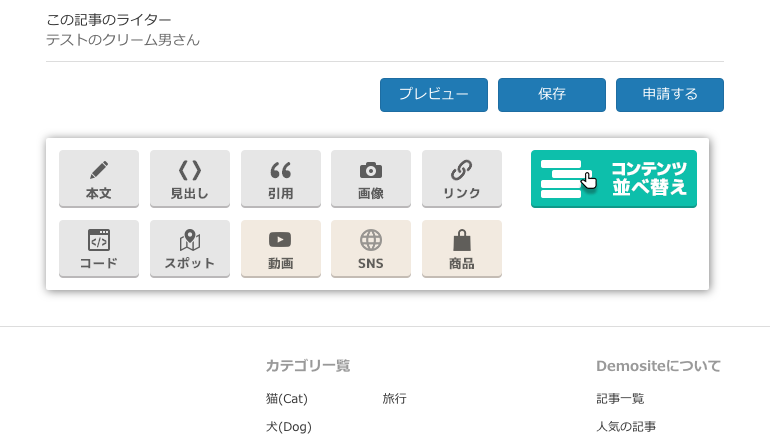This screenshot has width=770, height=445.
Task: Insert a 画像 image block
Action: click(x=371, y=179)
